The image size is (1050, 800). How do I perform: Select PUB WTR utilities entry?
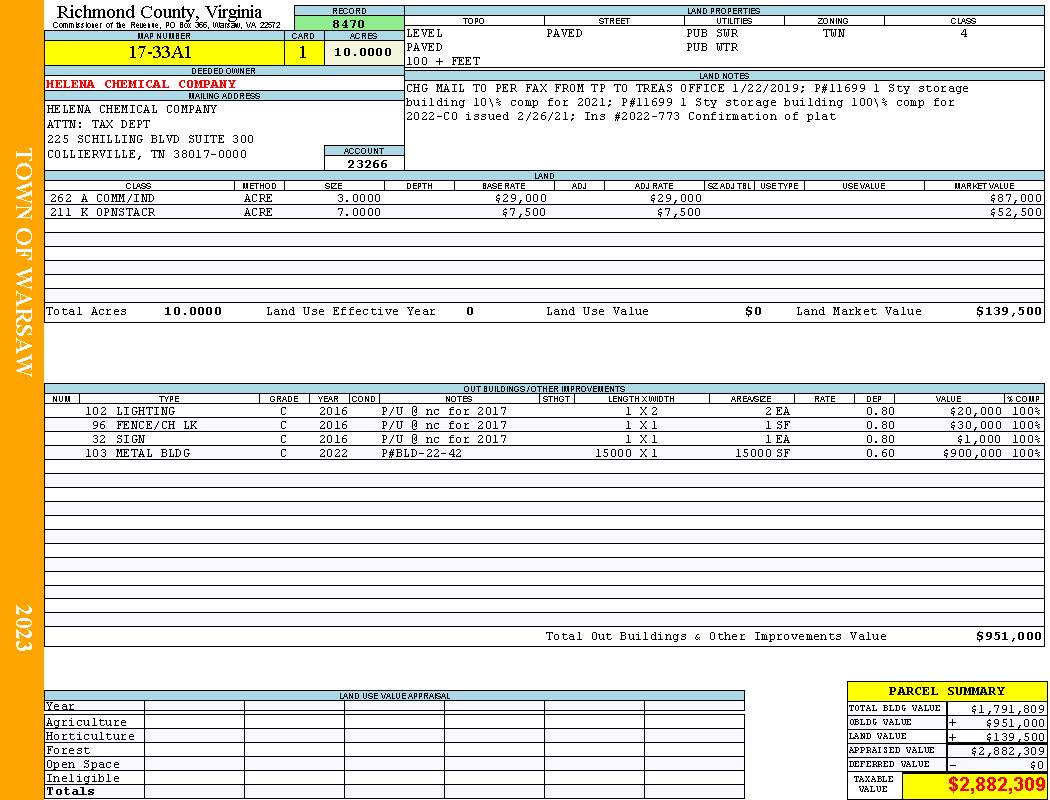coord(712,47)
